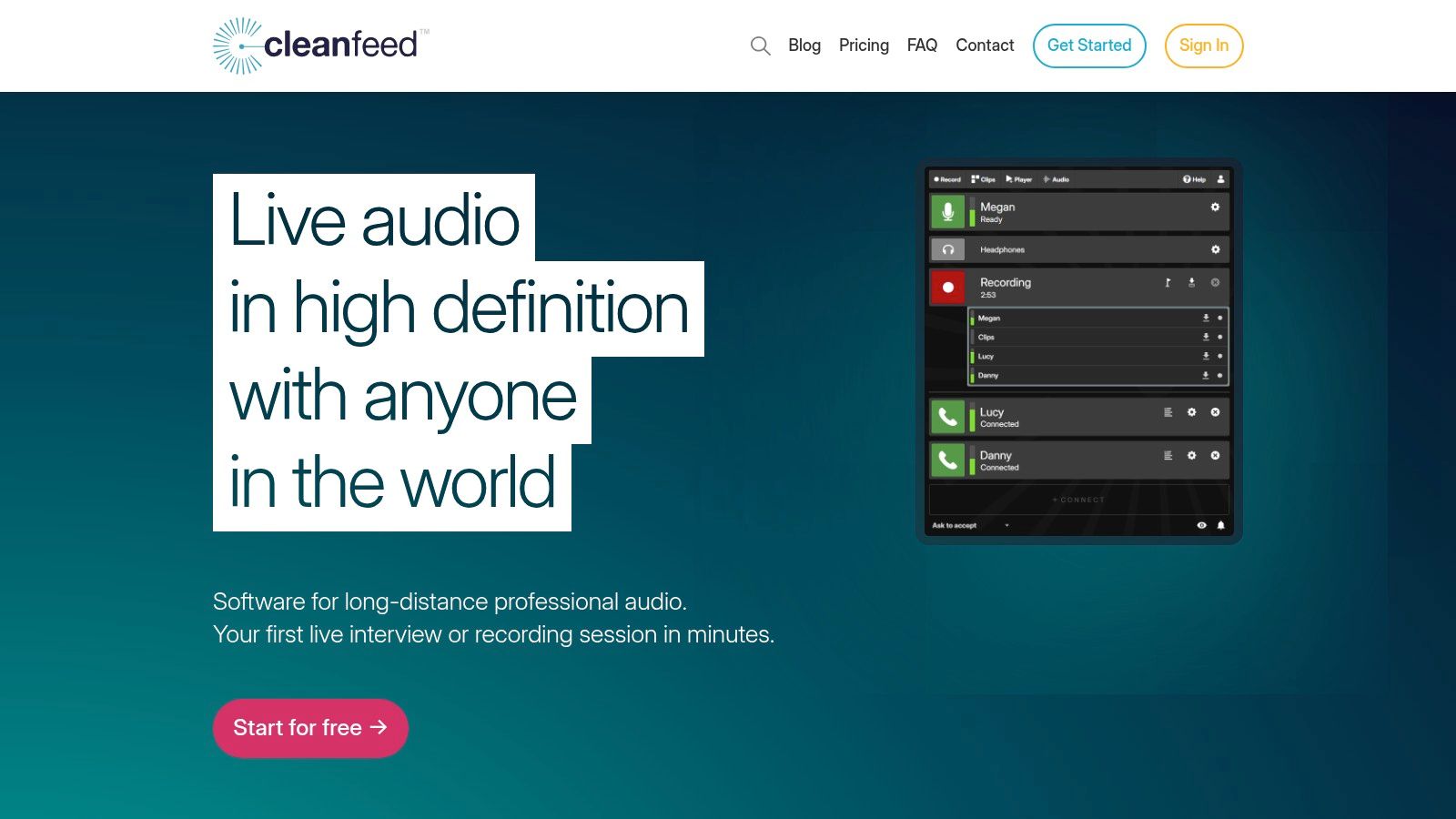Download Lucy's recorded track
1456x819 pixels.
(x=1207, y=356)
